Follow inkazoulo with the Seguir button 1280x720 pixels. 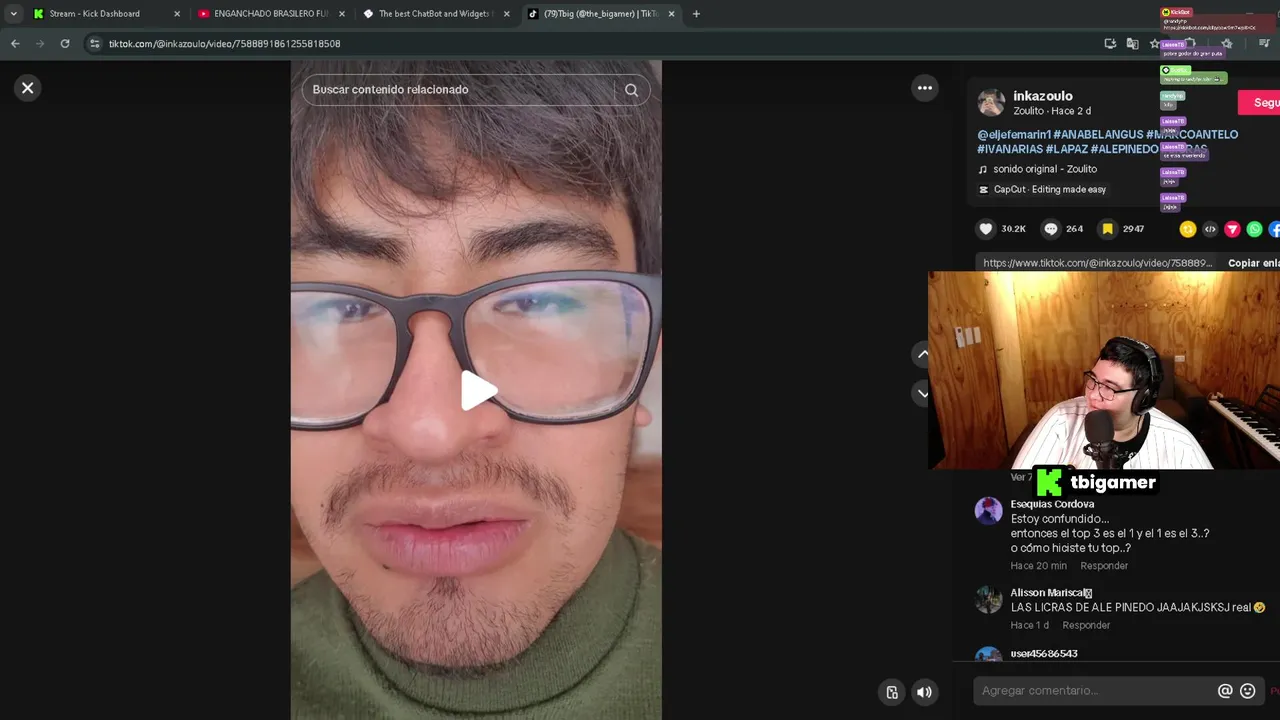pos(1260,103)
